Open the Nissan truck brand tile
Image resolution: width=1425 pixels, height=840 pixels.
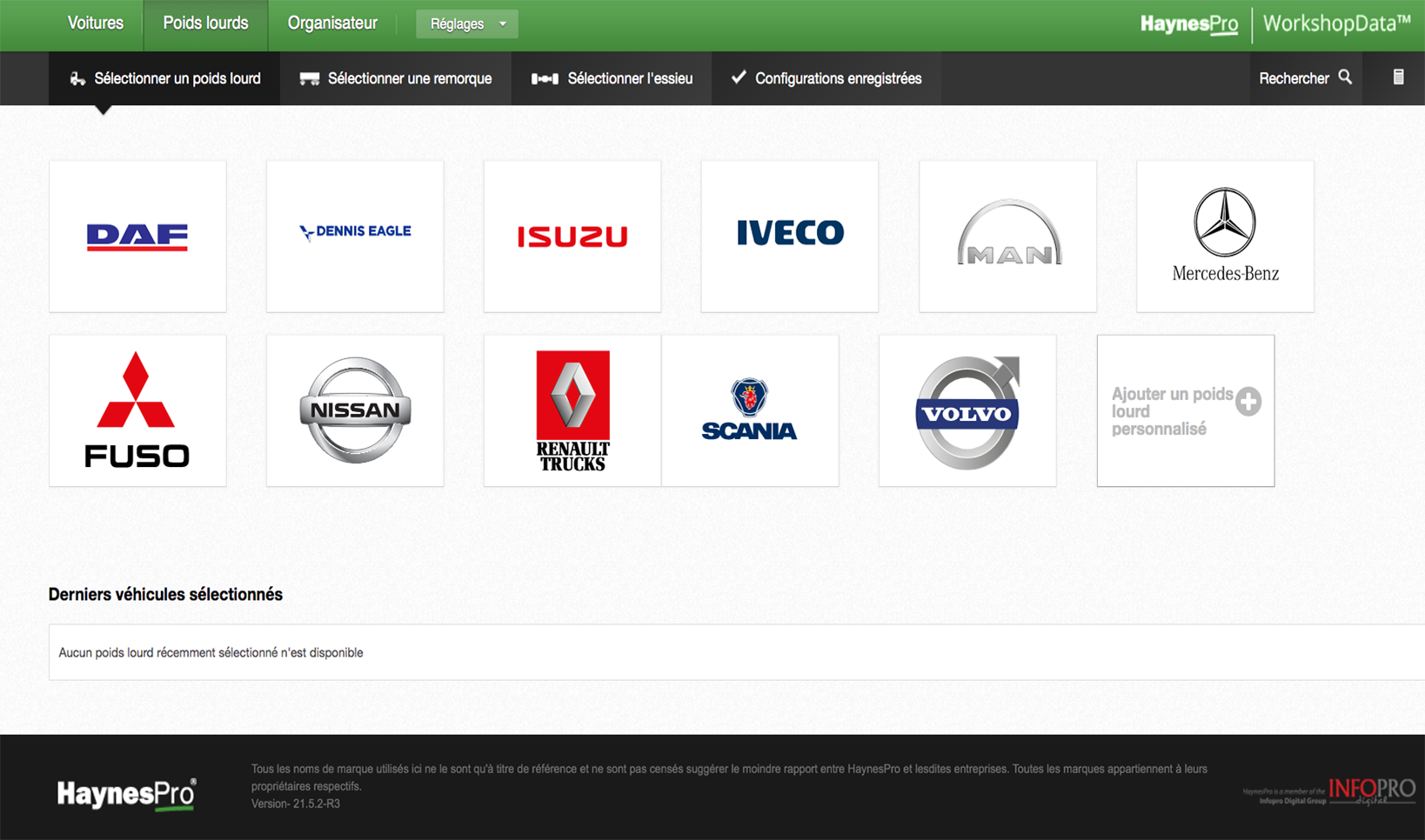tap(355, 410)
